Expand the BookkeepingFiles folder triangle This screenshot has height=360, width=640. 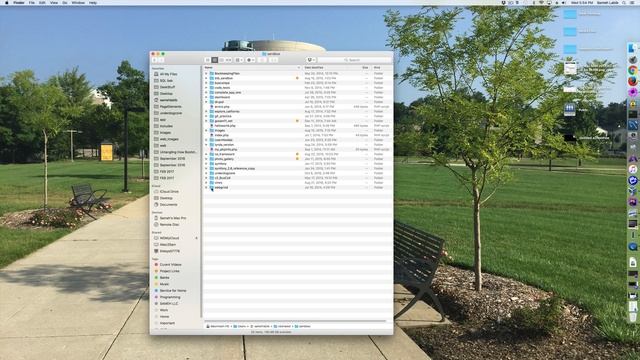[207, 73]
